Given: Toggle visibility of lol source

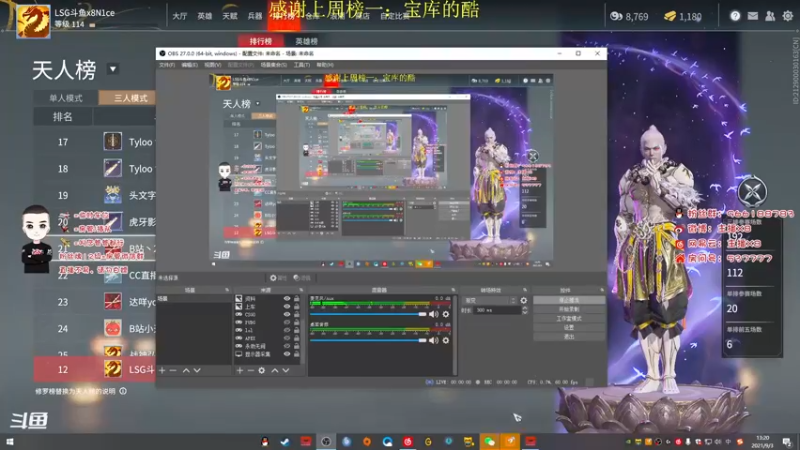Looking at the screenshot, I should pyautogui.click(x=287, y=330).
